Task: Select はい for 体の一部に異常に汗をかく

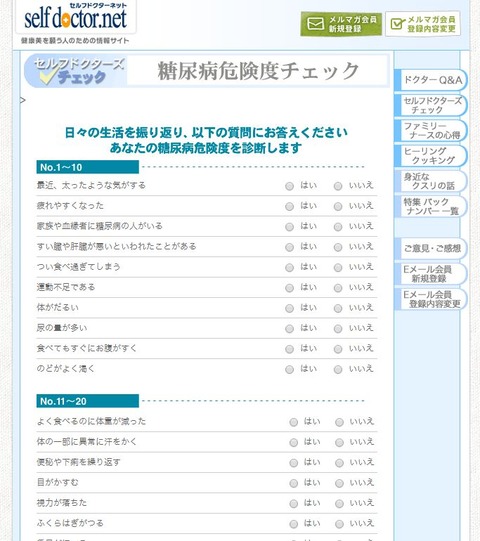Action: click(293, 442)
